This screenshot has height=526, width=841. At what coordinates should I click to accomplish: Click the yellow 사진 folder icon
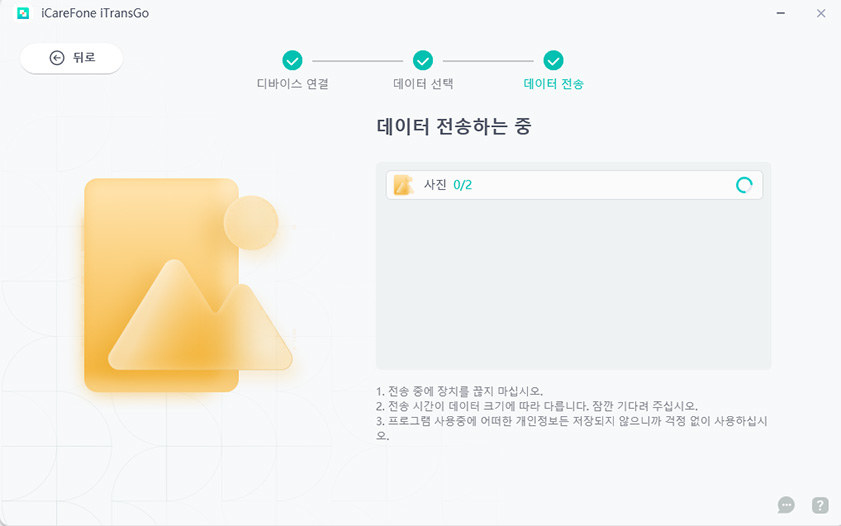coord(403,185)
